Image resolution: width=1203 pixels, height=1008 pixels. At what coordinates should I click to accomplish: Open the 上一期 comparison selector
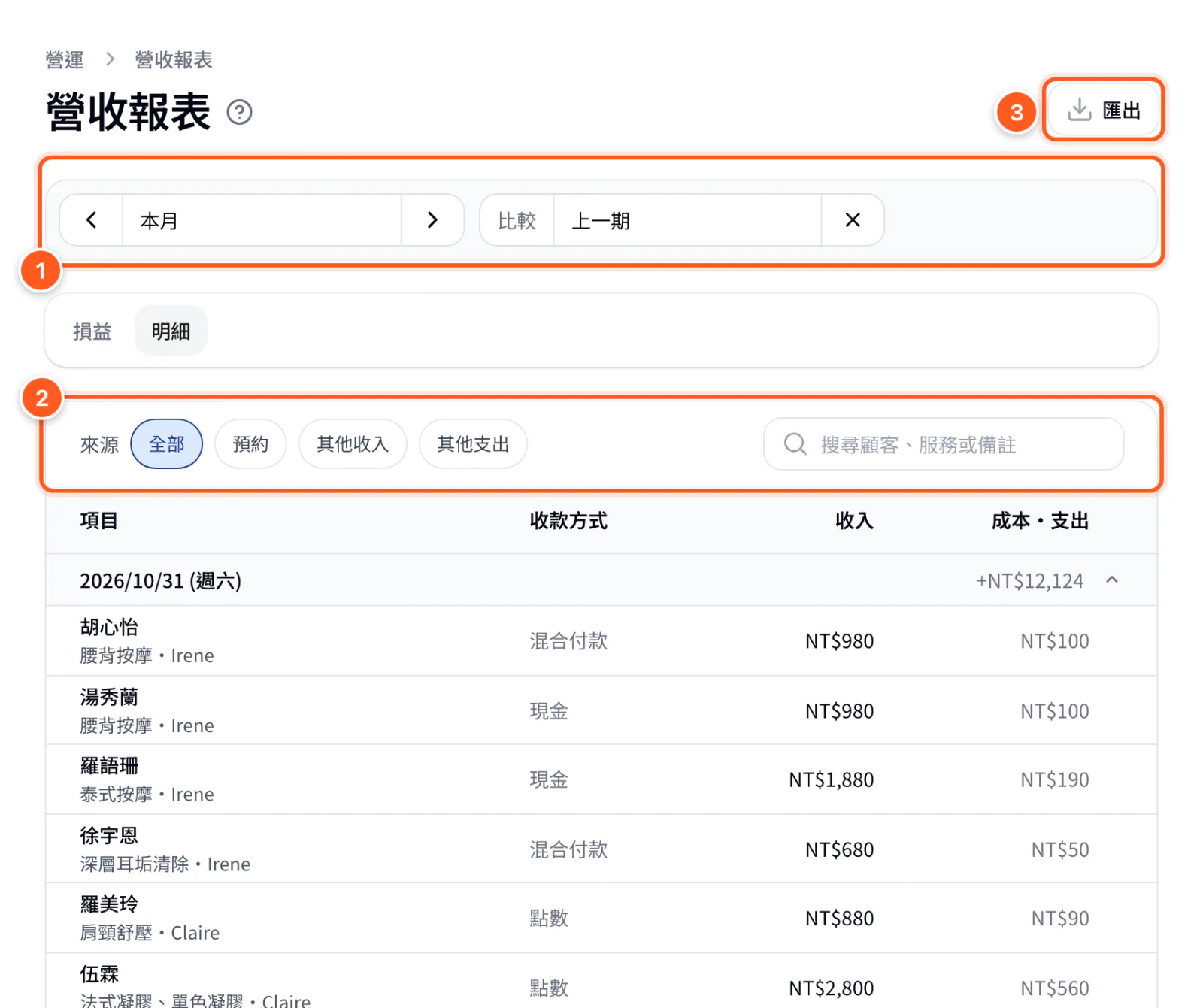click(687, 220)
